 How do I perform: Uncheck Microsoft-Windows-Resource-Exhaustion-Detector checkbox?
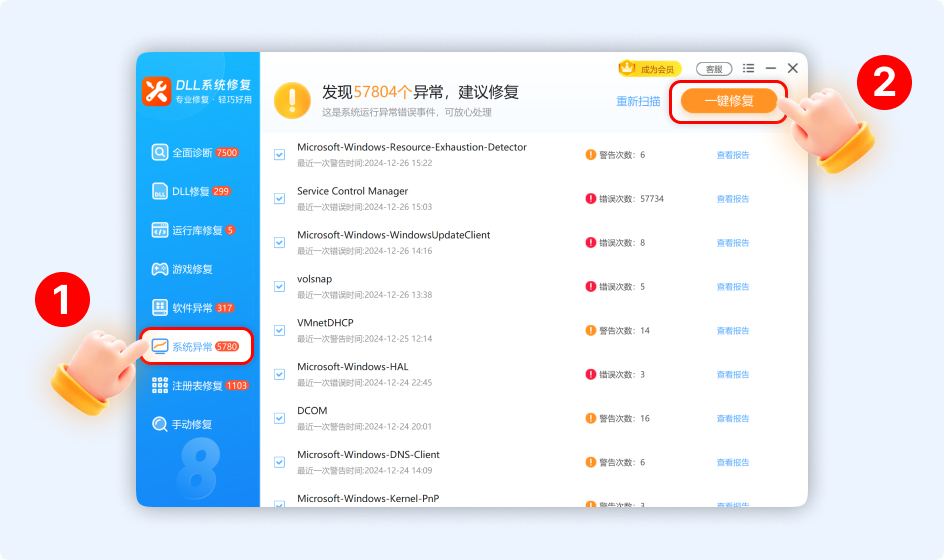[x=279, y=155]
